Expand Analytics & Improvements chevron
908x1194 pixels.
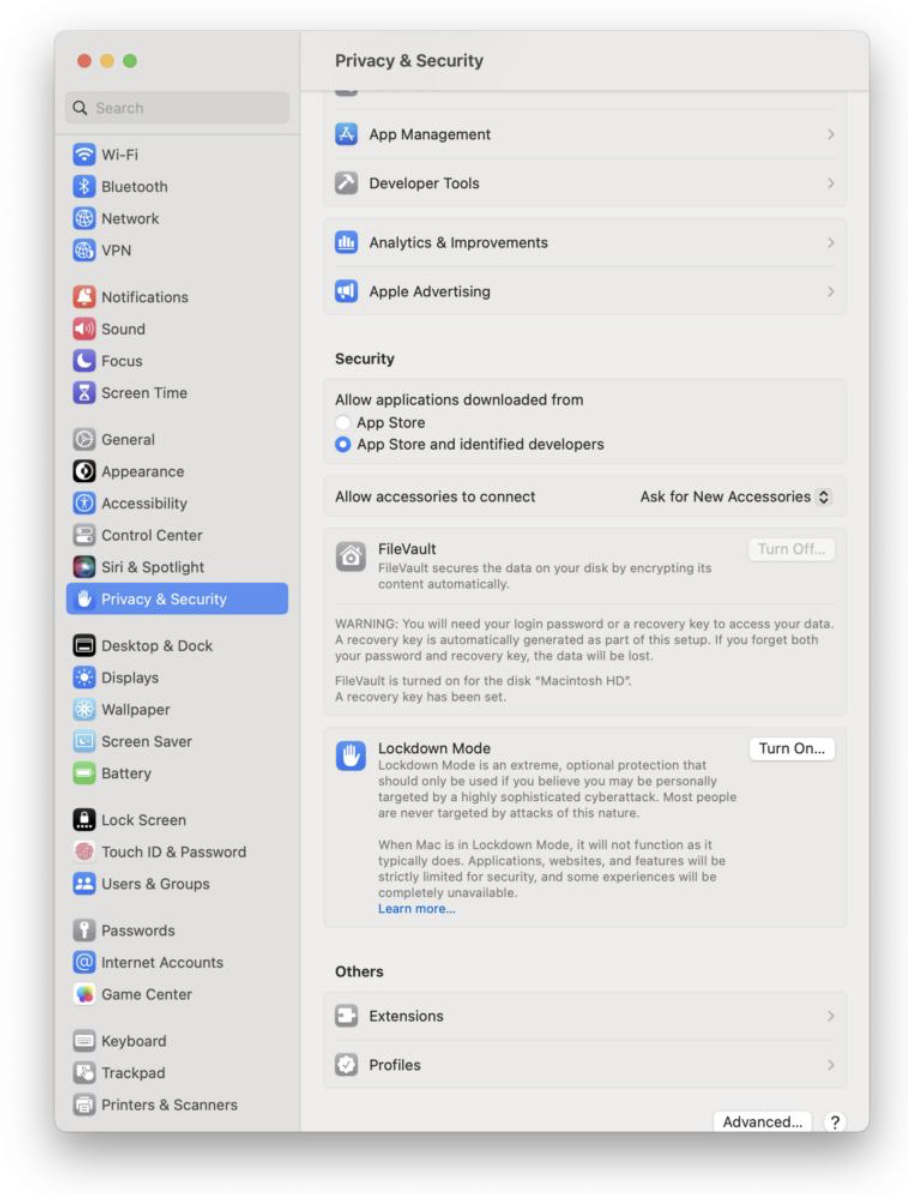coord(830,243)
